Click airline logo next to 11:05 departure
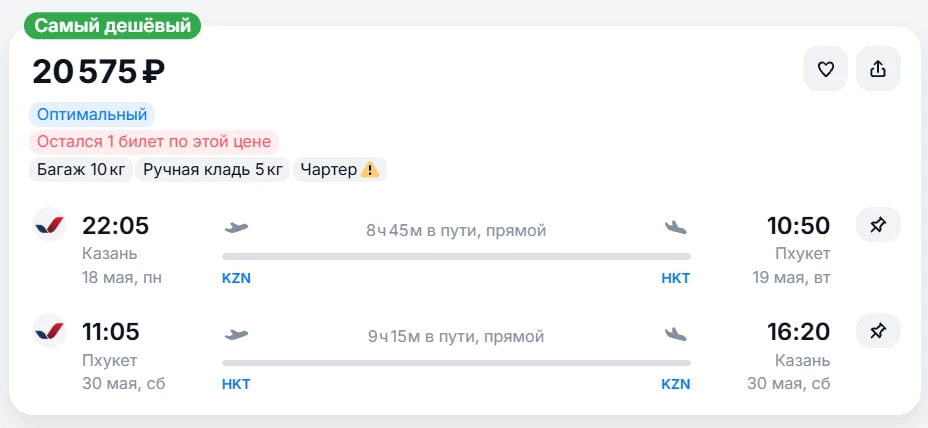 point(49,331)
